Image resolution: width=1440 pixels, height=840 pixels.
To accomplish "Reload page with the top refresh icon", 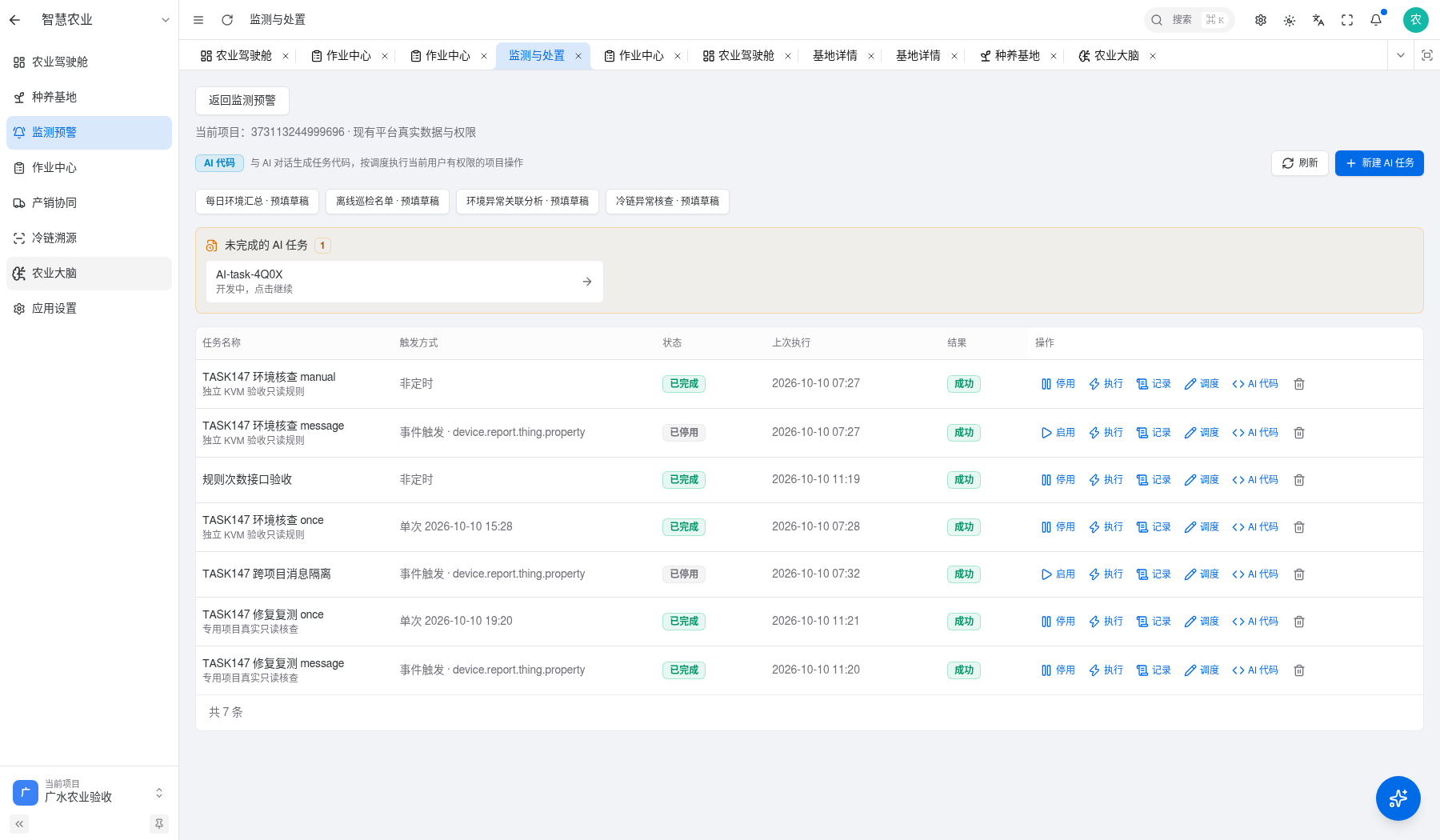I will (x=227, y=20).
